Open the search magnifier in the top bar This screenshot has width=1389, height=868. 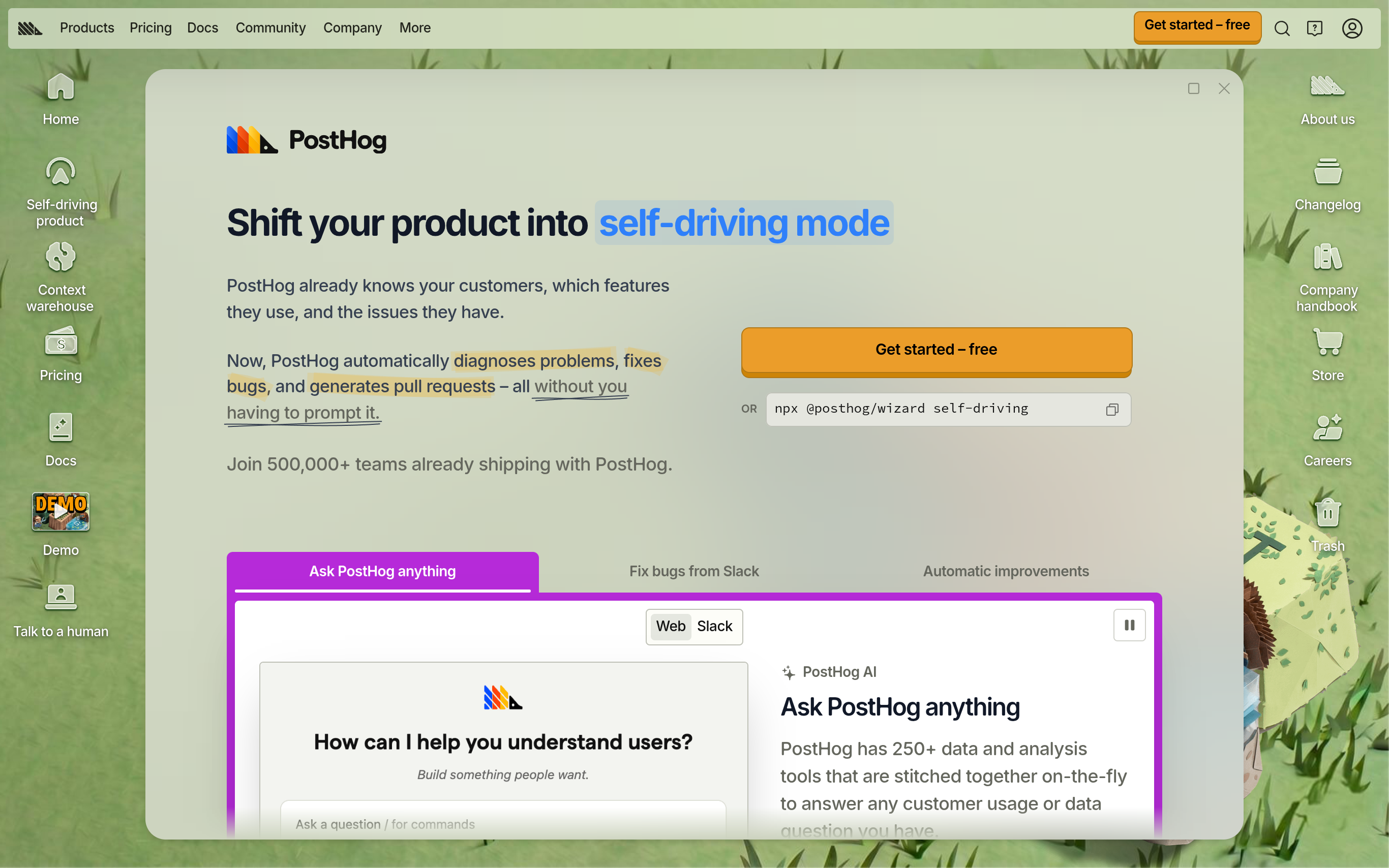[x=1282, y=28]
